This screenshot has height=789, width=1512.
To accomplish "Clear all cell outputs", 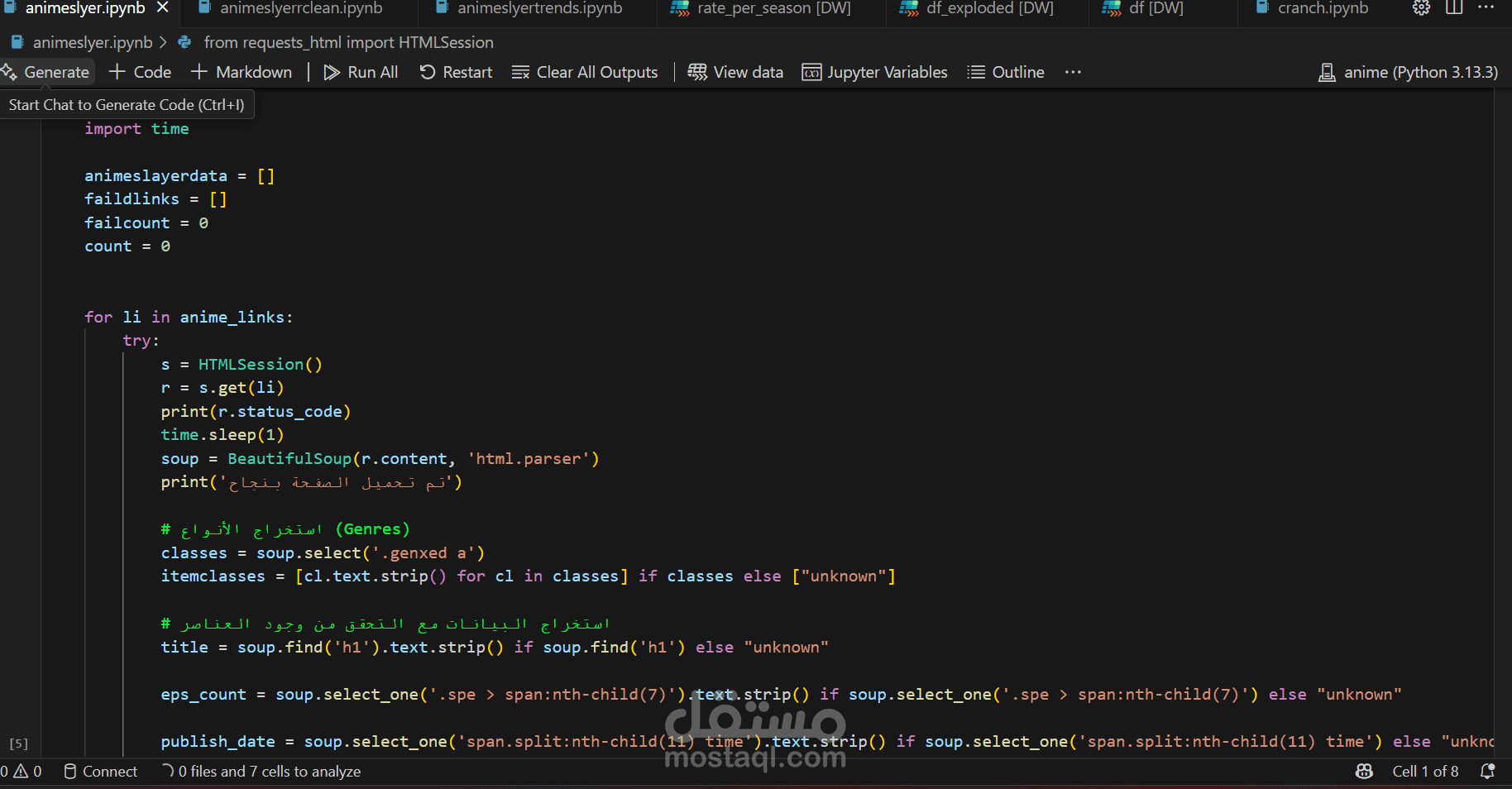I will [x=585, y=72].
